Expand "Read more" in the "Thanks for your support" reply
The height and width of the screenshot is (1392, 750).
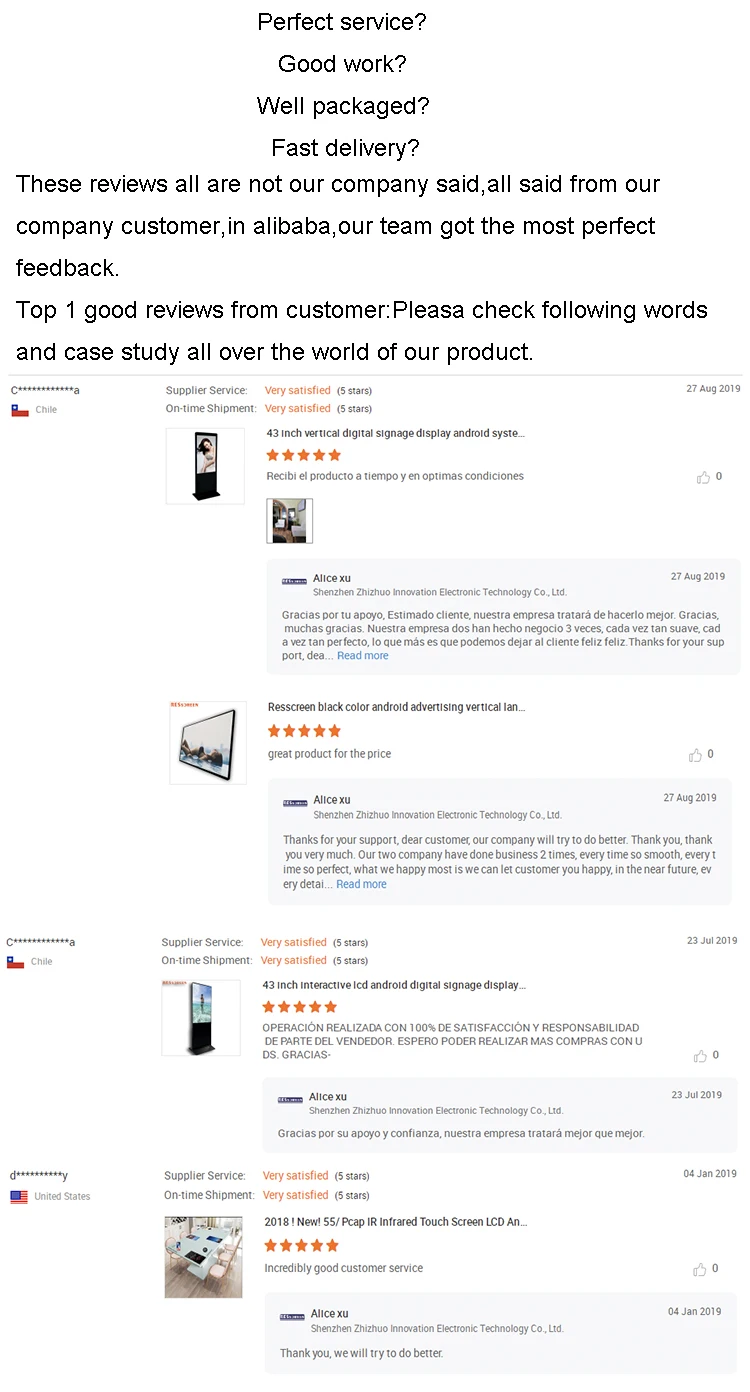tap(361, 885)
